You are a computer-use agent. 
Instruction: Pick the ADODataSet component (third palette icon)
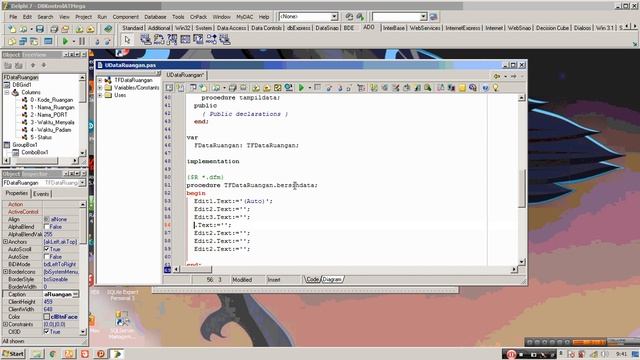tap(172, 40)
